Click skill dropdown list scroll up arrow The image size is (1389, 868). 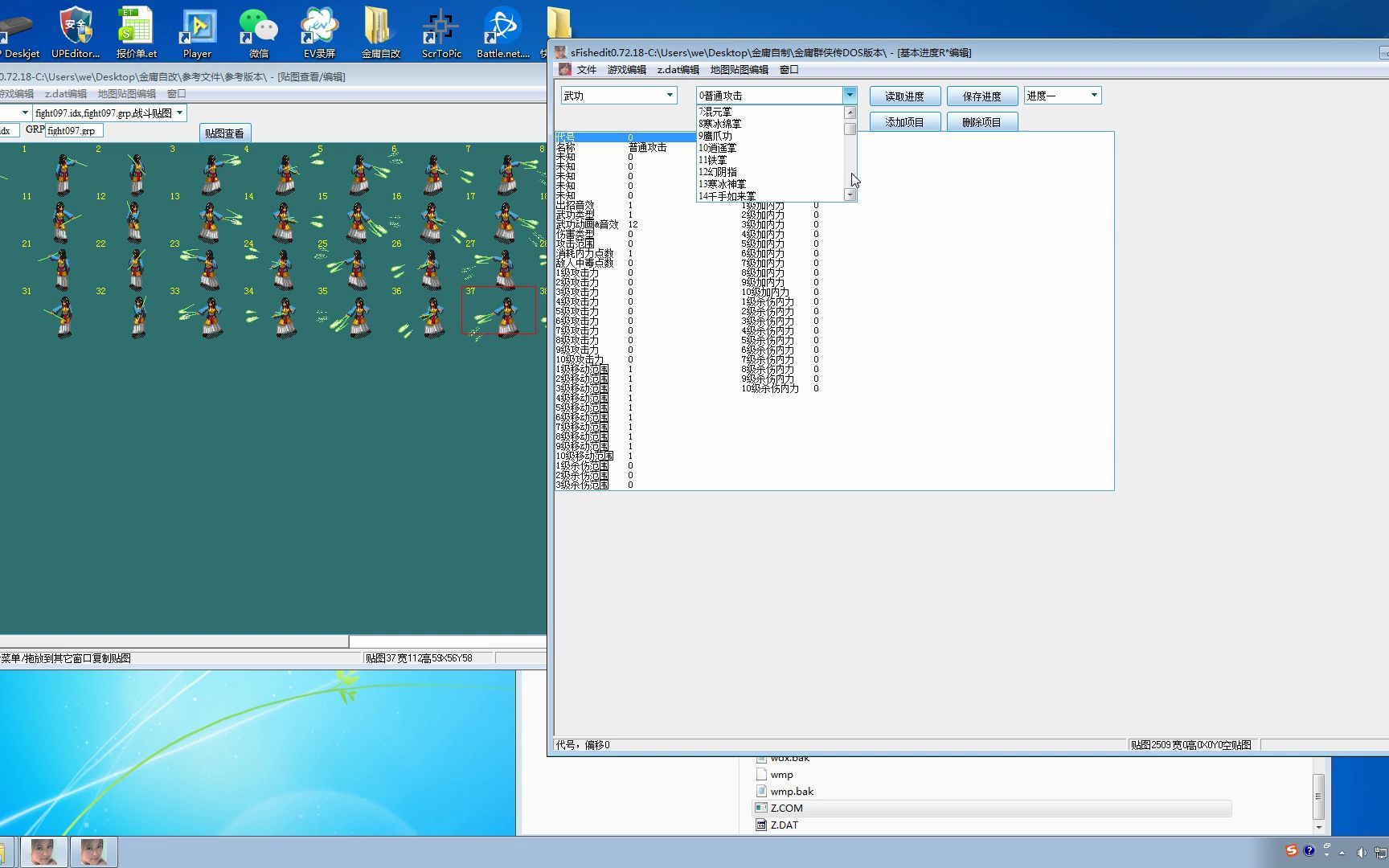click(x=850, y=113)
